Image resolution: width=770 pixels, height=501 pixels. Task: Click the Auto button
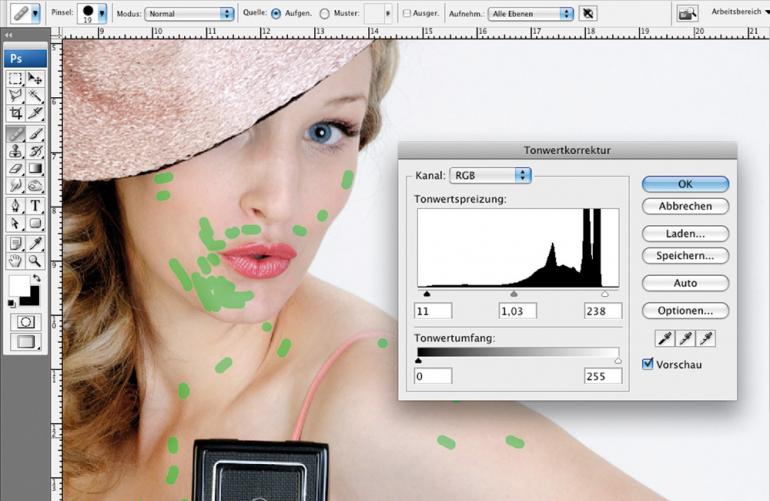point(685,283)
